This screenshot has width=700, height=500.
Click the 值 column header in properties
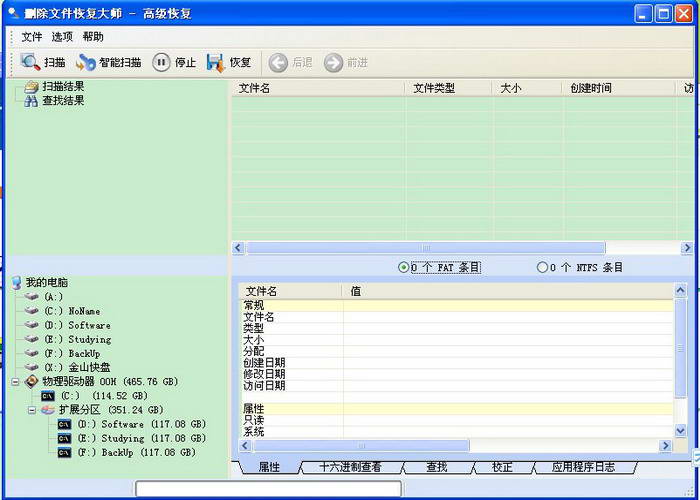[508, 292]
